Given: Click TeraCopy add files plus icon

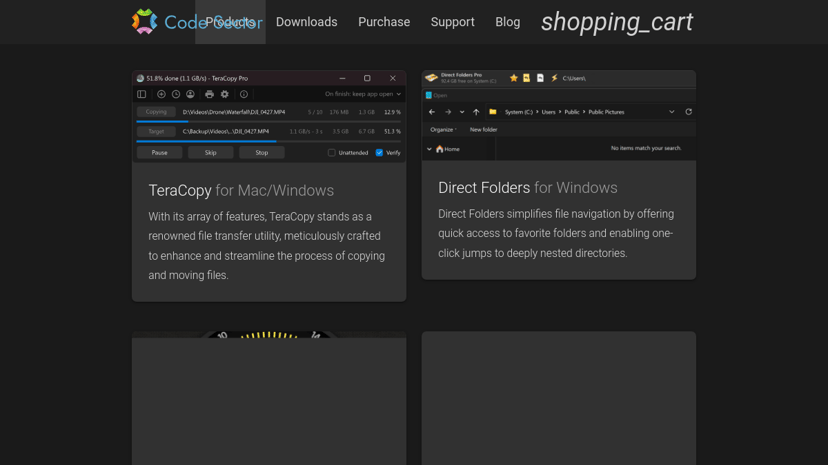Looking at the screenshot, I should (x=161, y=94).
